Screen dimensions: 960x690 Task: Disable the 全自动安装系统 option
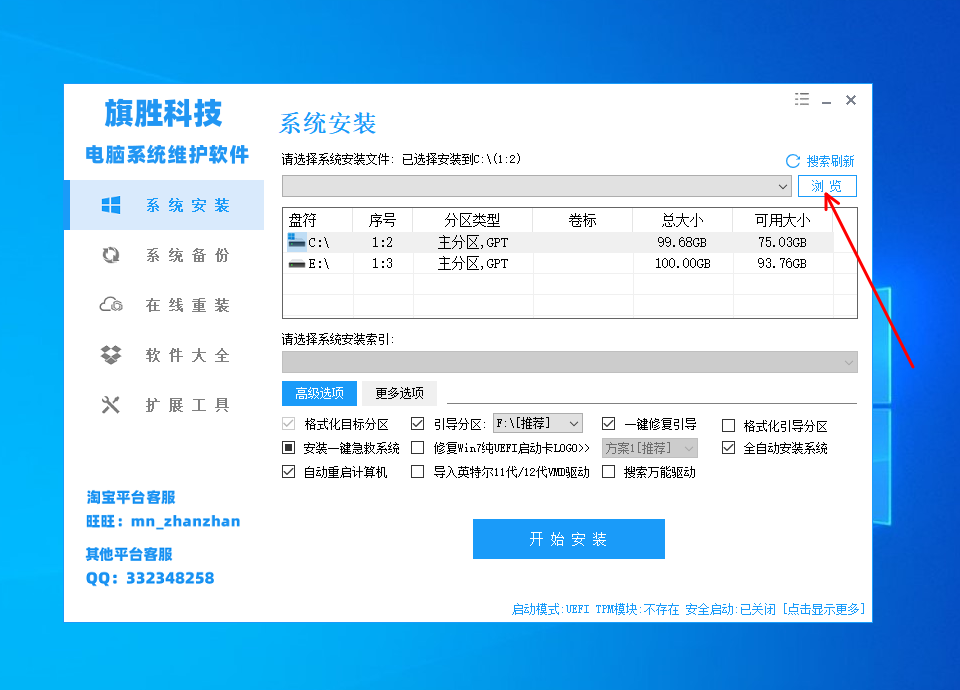(x=729, y=447)
